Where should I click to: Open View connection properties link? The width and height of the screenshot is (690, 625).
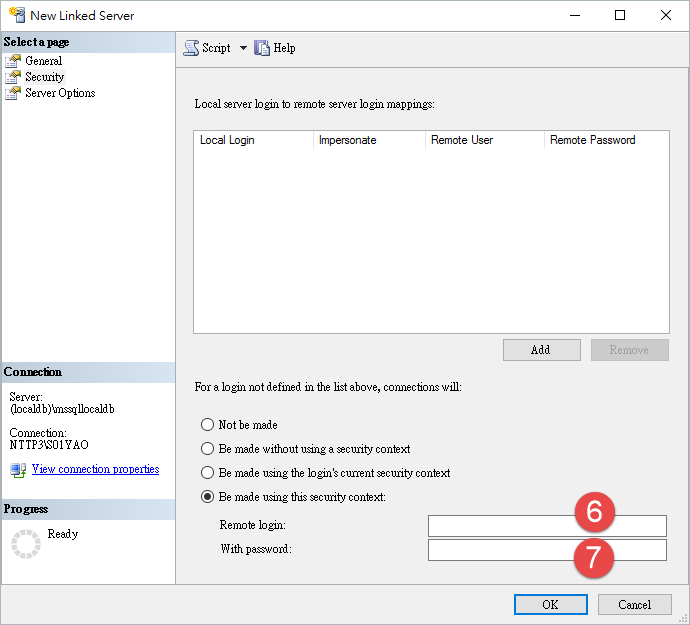95,469
